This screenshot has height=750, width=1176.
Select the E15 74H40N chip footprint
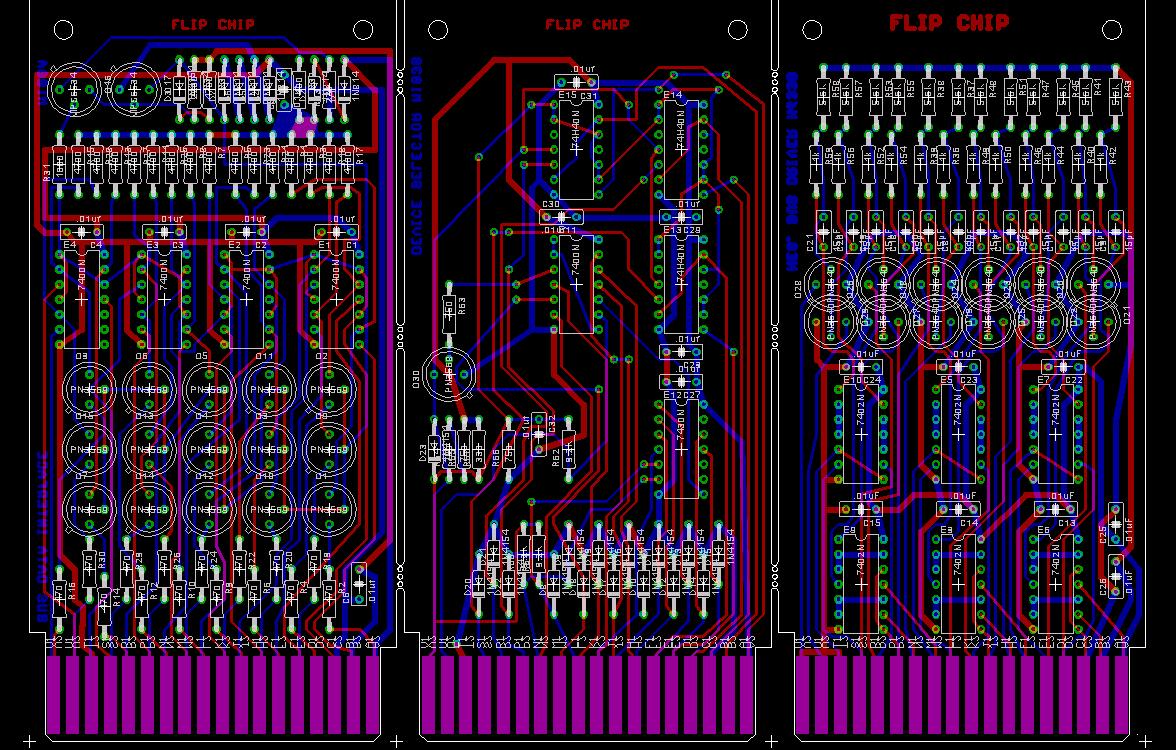point(576,149)
